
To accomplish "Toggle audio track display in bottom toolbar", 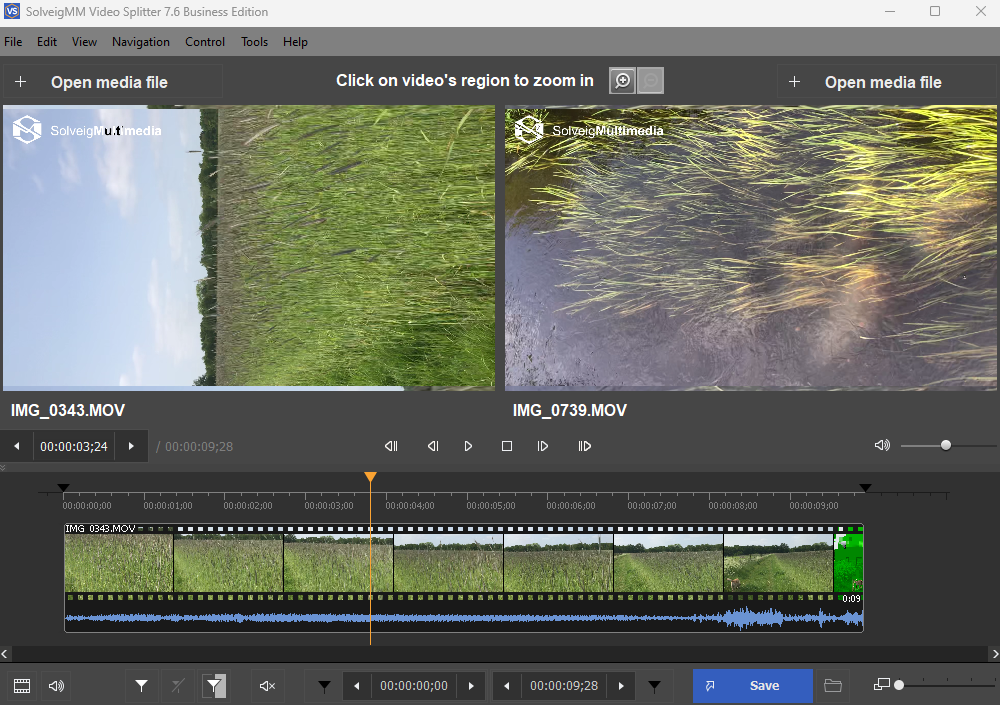I will [x=56, y=686].
